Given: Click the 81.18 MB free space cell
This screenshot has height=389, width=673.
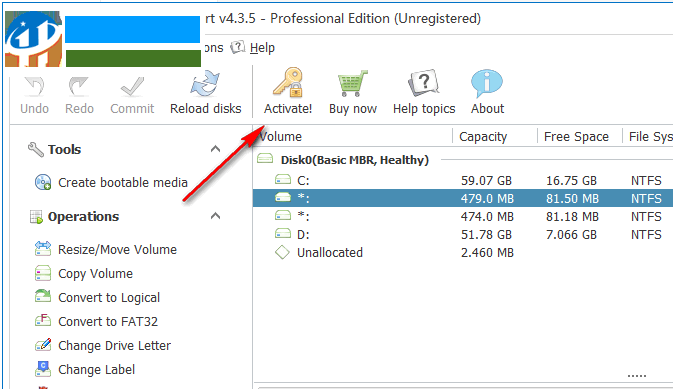Looking at the screenshot, I should tap(572, 216).
